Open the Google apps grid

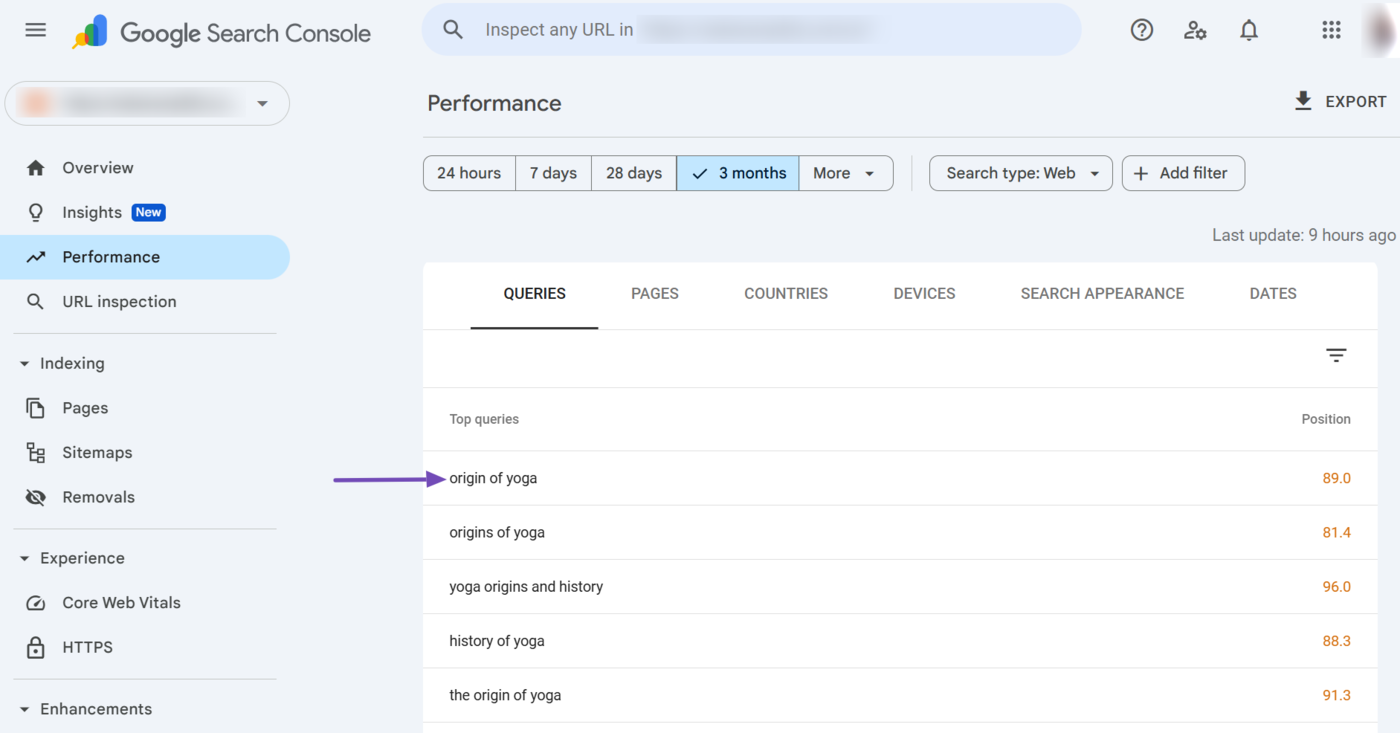coord(1331,30)
